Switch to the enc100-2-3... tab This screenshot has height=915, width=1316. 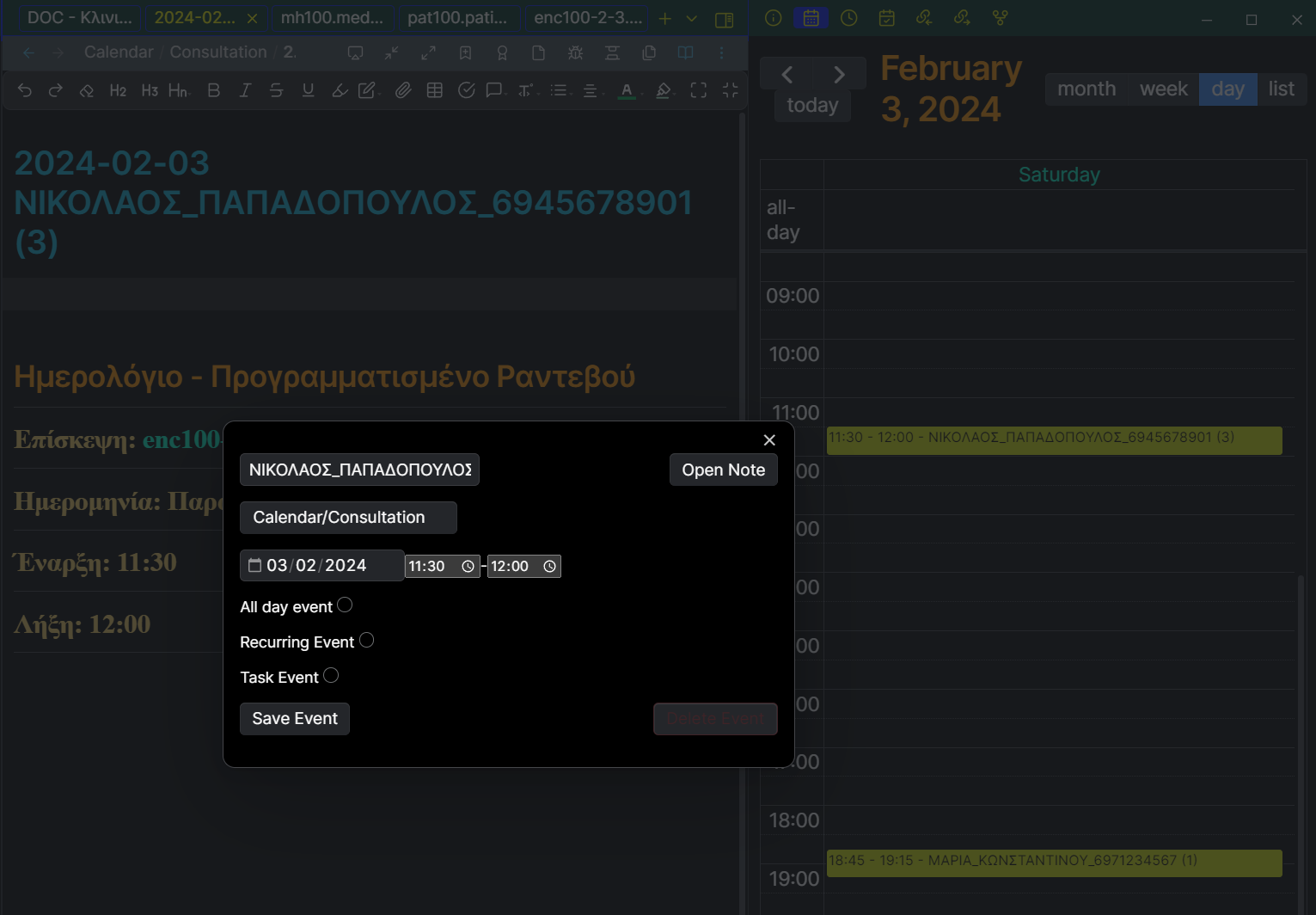588,18
